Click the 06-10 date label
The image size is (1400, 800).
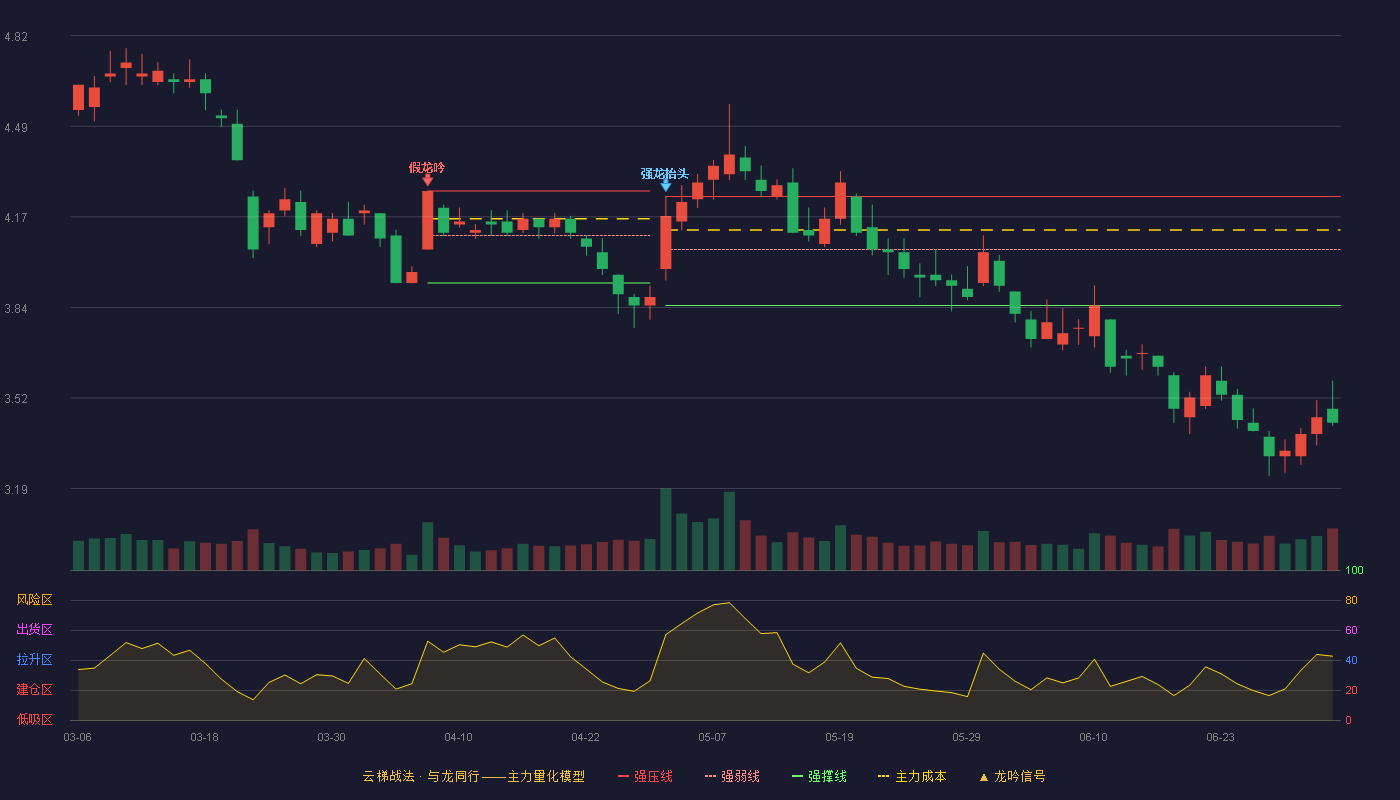click(x=1093, y=737)
